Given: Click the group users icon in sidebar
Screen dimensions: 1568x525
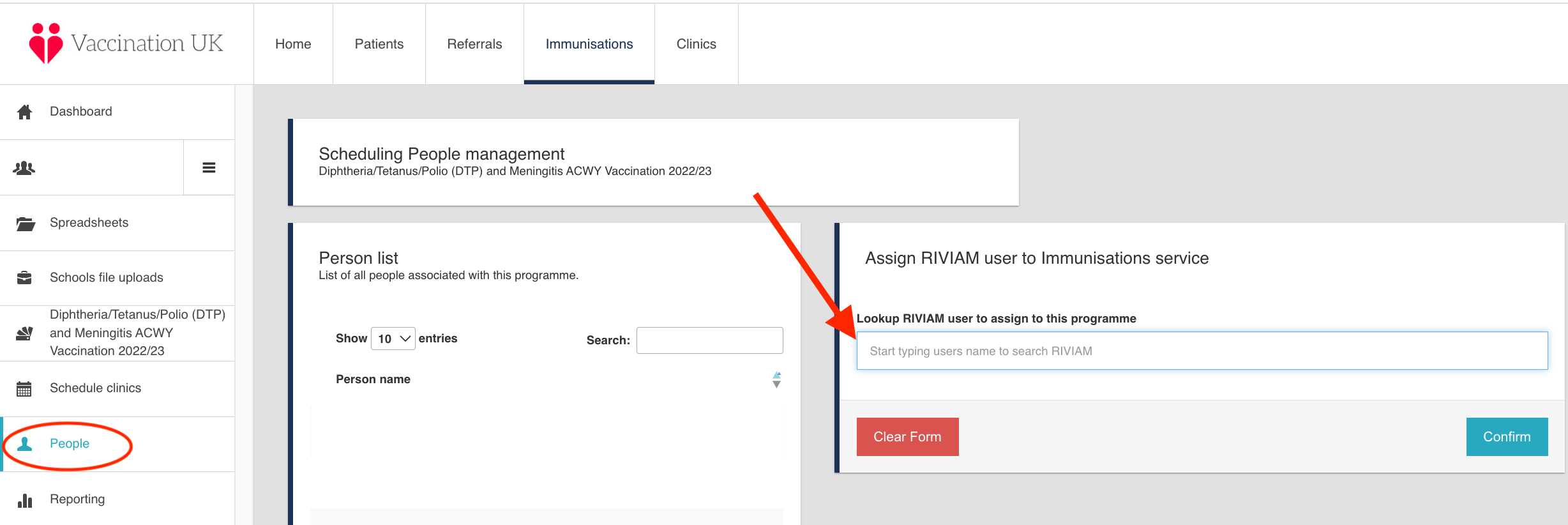Looking at the screenshot, I should [24, 168].
